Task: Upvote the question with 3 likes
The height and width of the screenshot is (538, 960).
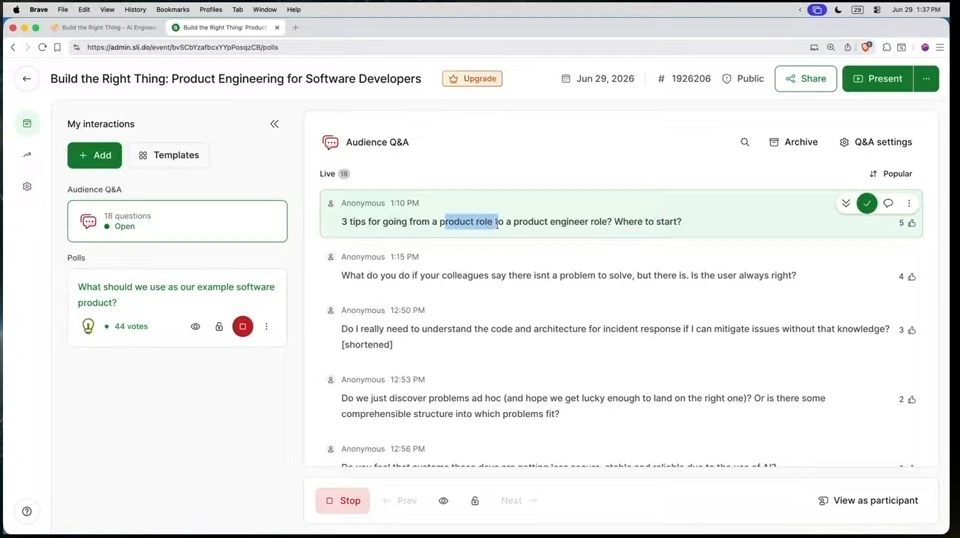Action: pos(912,331)
